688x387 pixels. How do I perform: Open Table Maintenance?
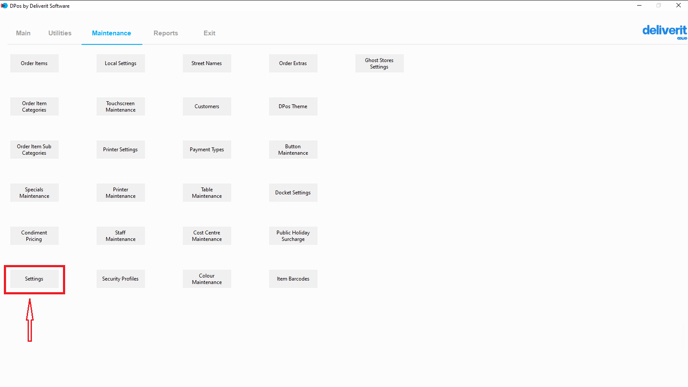207,193
